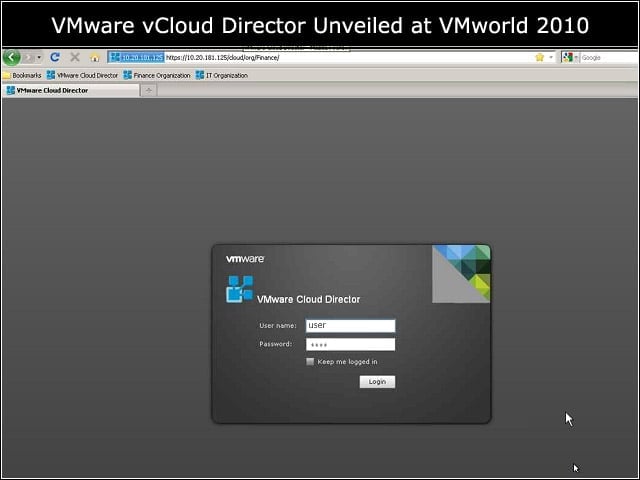Click the site identity badge 10.20.181.125
Viewport: 640px width, 480px height.
(137, 58)
